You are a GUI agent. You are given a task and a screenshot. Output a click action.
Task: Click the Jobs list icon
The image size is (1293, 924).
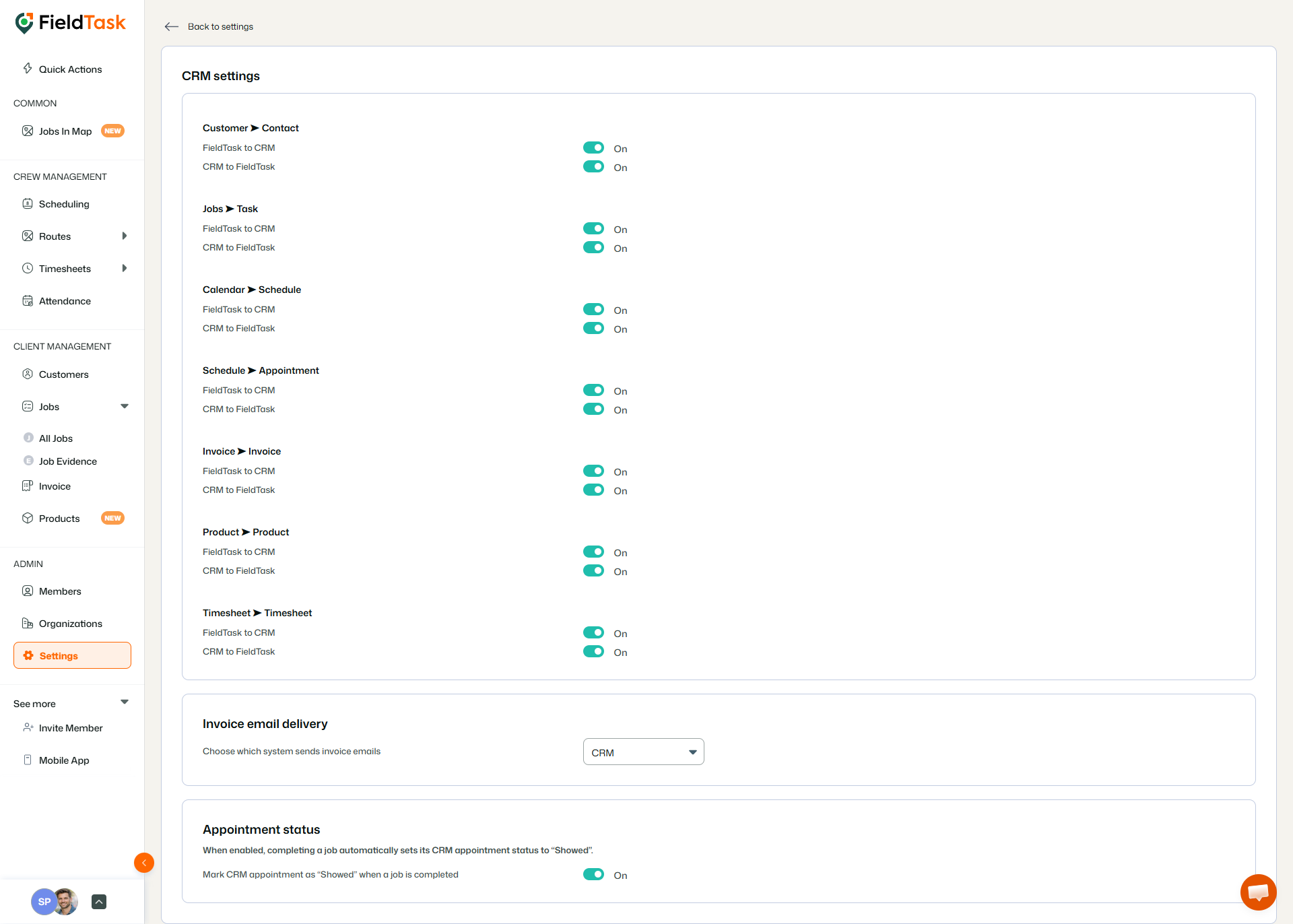click(x=28, y=406)
